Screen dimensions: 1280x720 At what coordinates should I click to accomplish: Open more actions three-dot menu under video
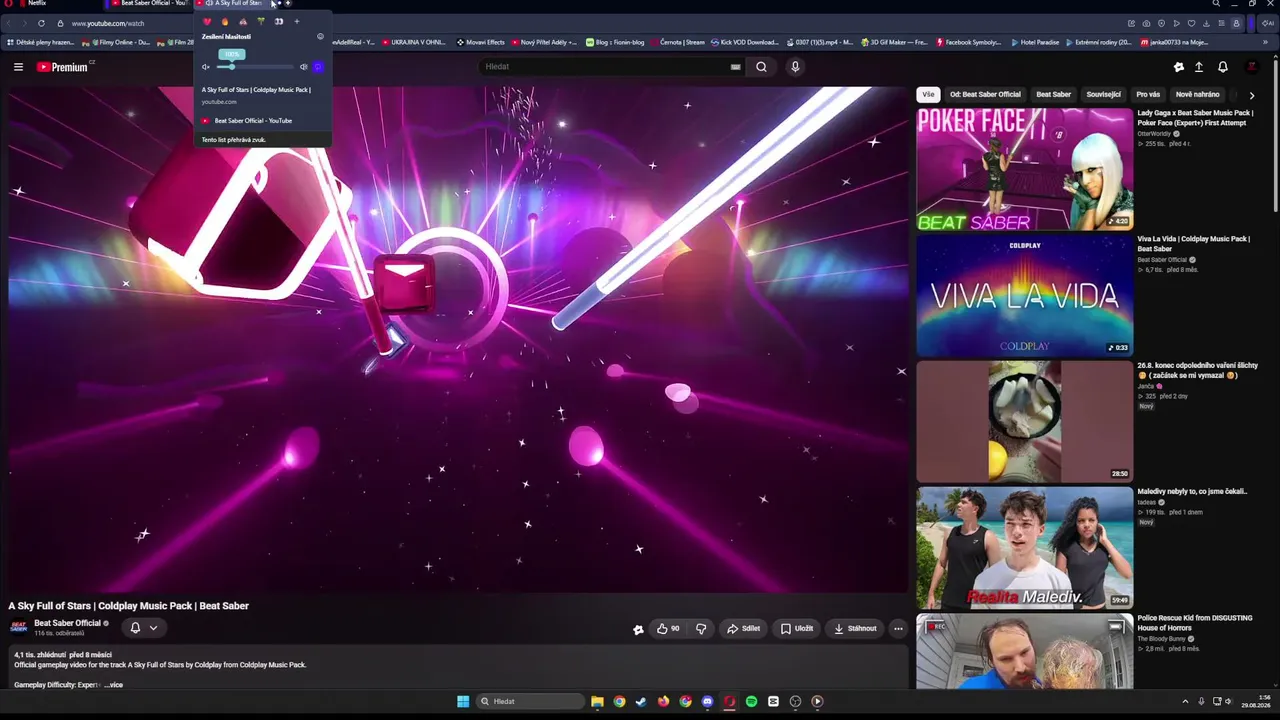click(898, 629)
